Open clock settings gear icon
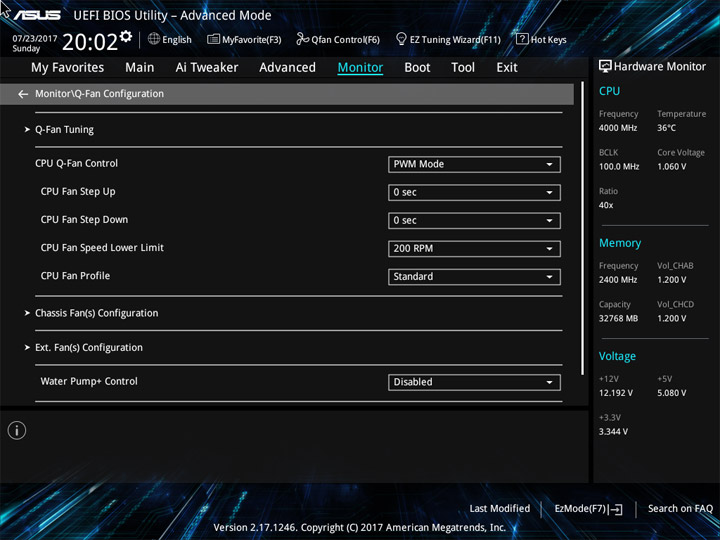Screen dimensions: 720x540 [126, 36]
